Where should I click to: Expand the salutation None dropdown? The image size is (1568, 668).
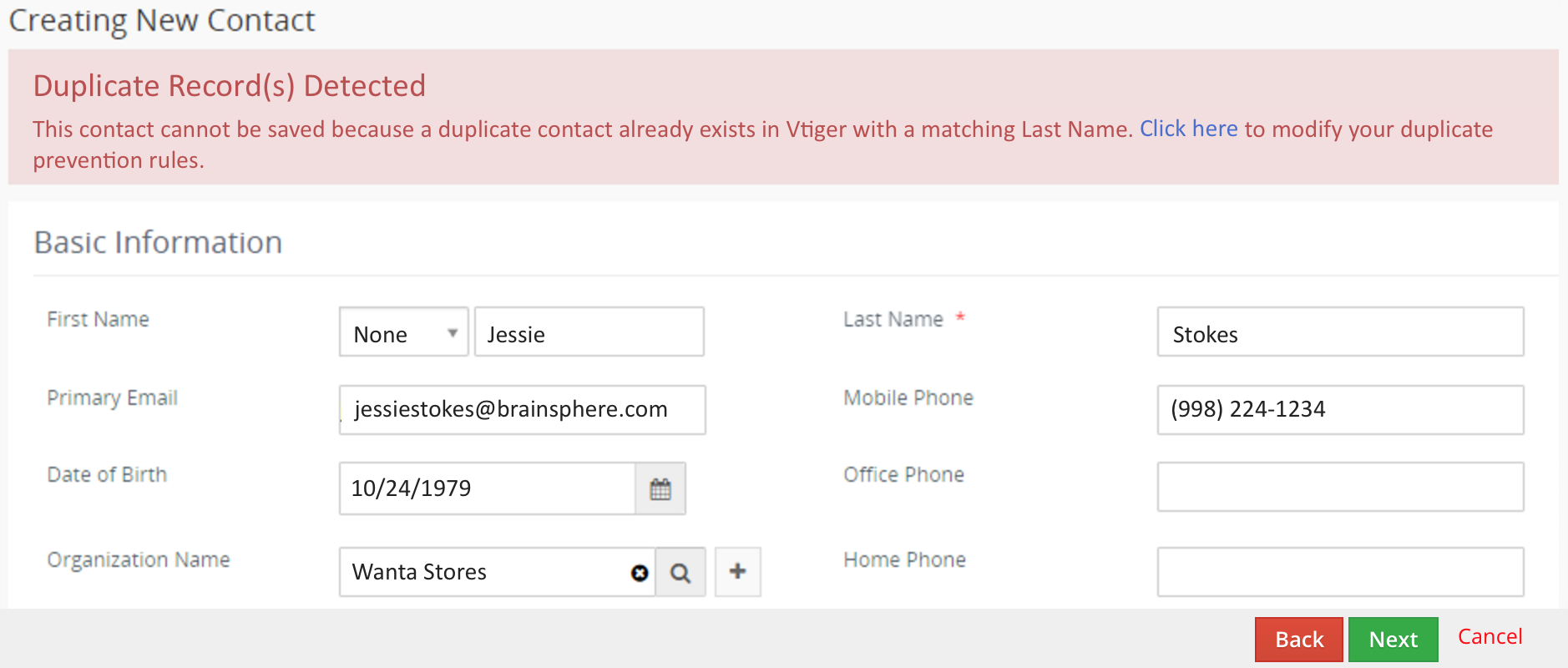pyautogui.click(x=403, y=332)
